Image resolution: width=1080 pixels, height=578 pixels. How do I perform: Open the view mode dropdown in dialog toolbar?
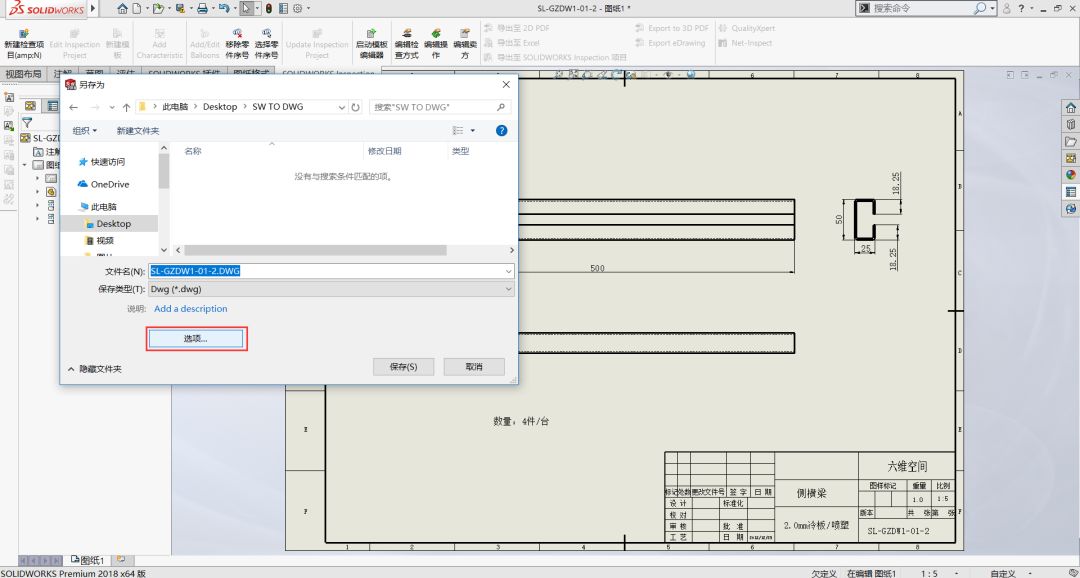click(x=472, y=130)
